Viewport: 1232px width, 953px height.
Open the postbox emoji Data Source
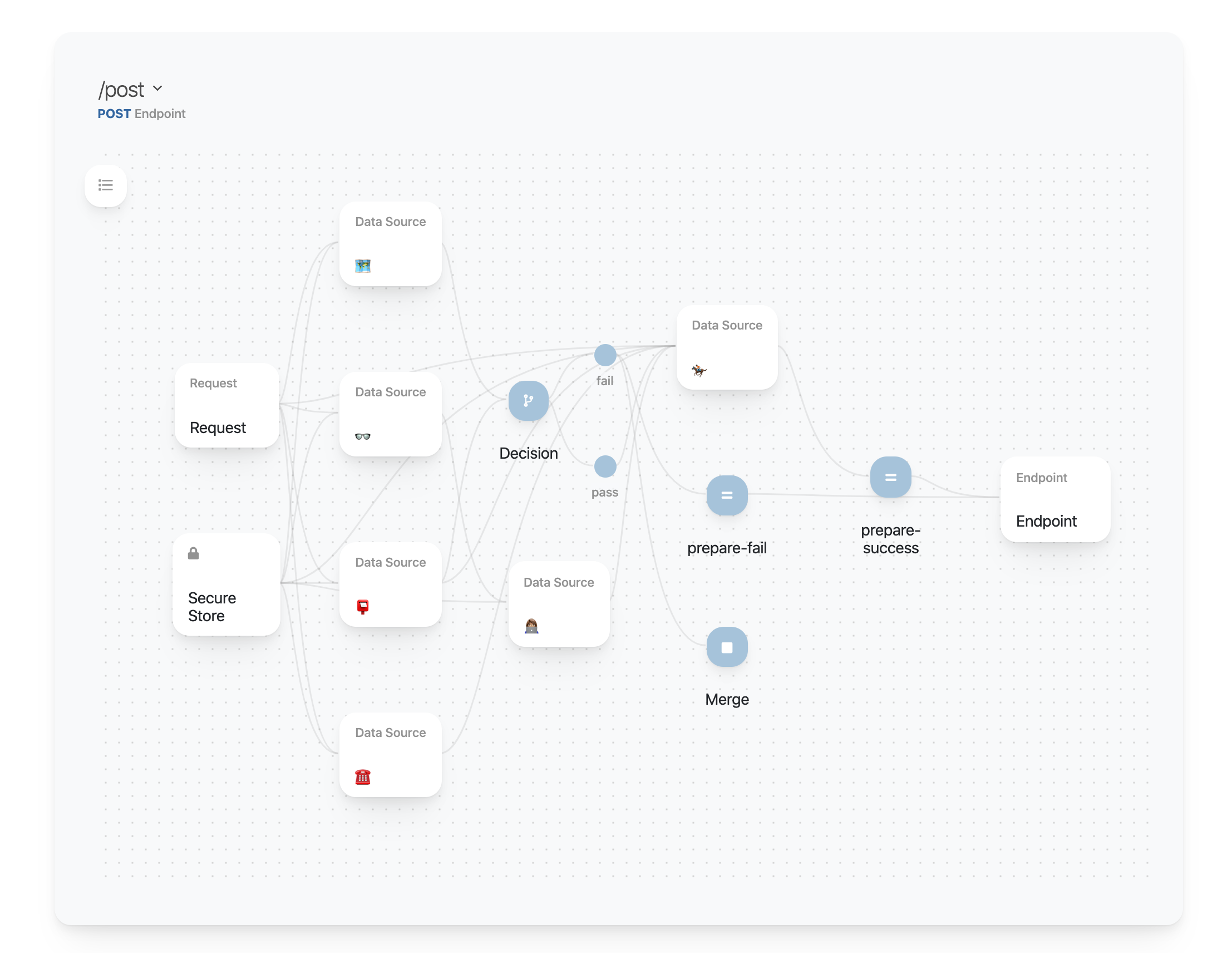[391, 584]
